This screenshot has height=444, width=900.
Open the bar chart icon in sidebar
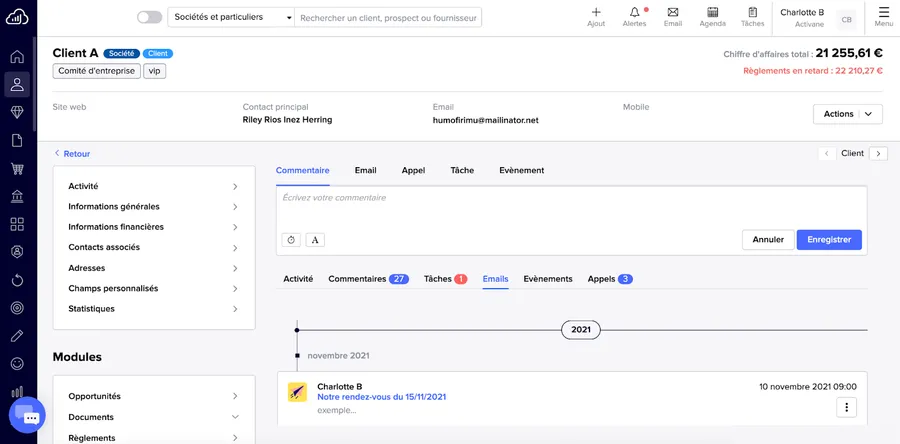(x=17, y=392)
